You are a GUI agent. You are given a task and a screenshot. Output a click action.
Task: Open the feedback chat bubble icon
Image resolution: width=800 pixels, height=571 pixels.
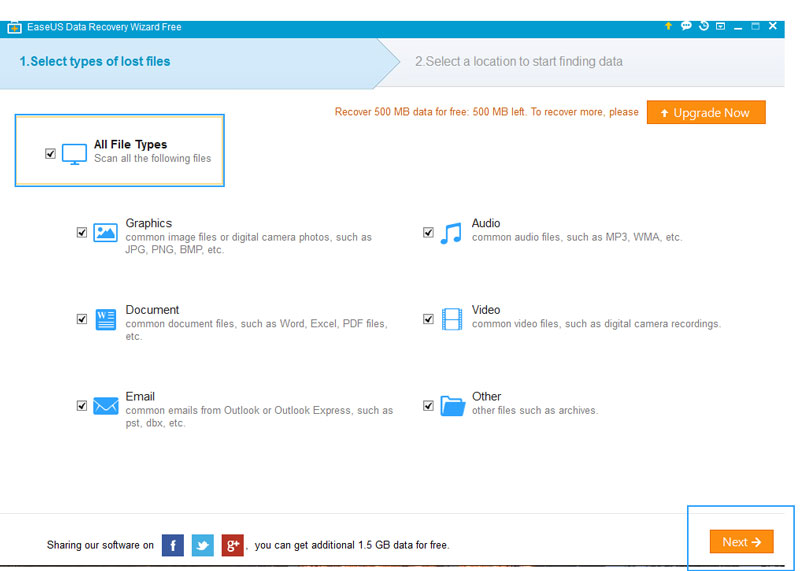pyautogui.click(x=686, y=26)
